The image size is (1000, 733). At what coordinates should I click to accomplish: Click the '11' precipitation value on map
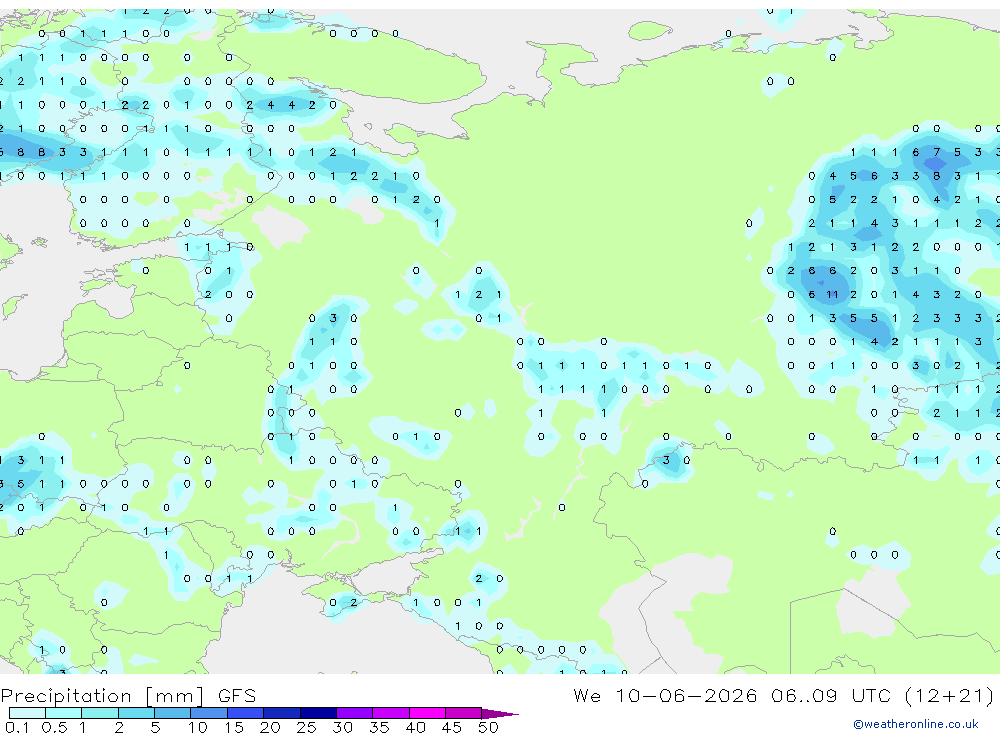coord(832,295)
